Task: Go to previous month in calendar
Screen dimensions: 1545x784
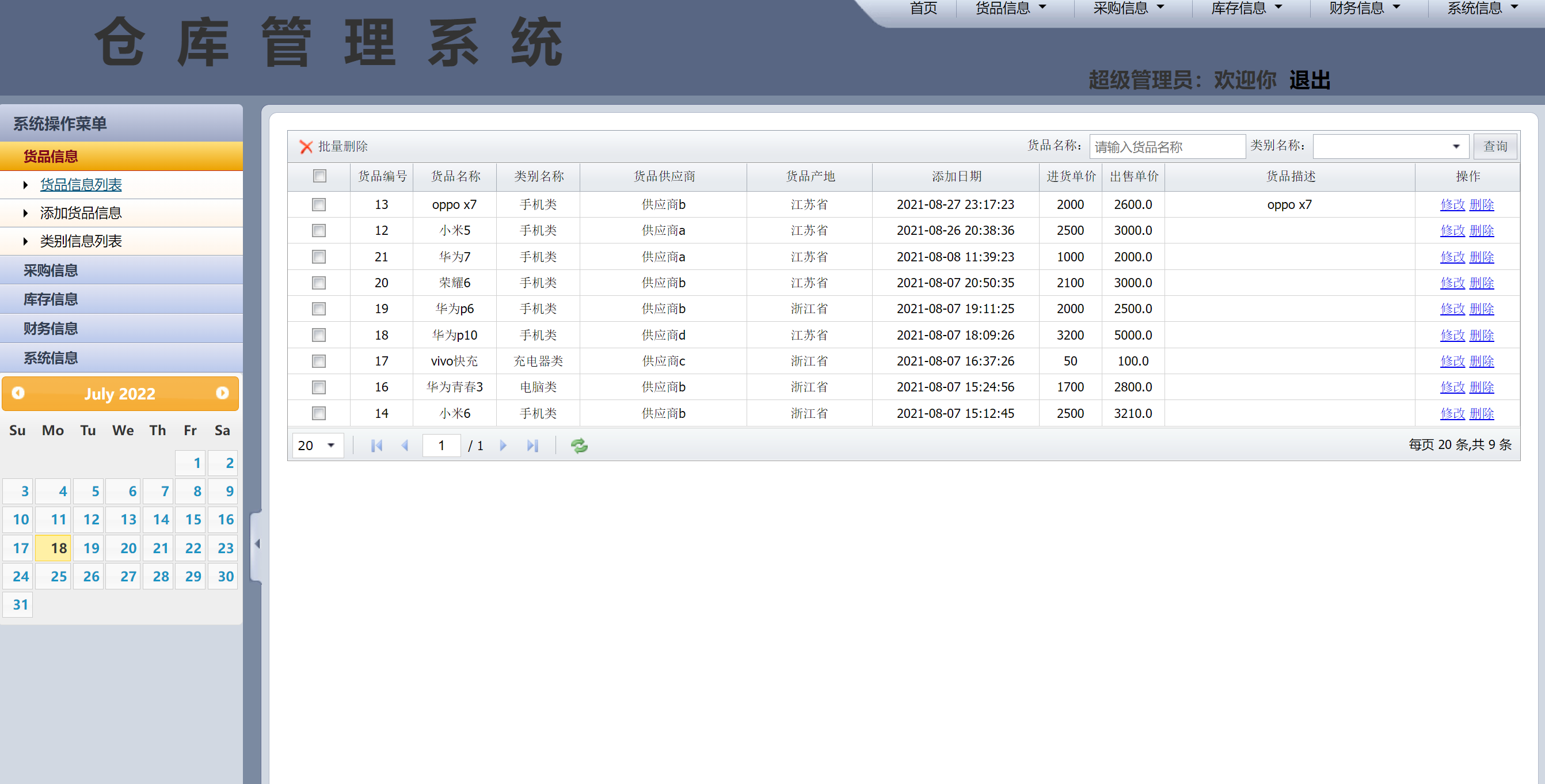Action: pos(18,394)
